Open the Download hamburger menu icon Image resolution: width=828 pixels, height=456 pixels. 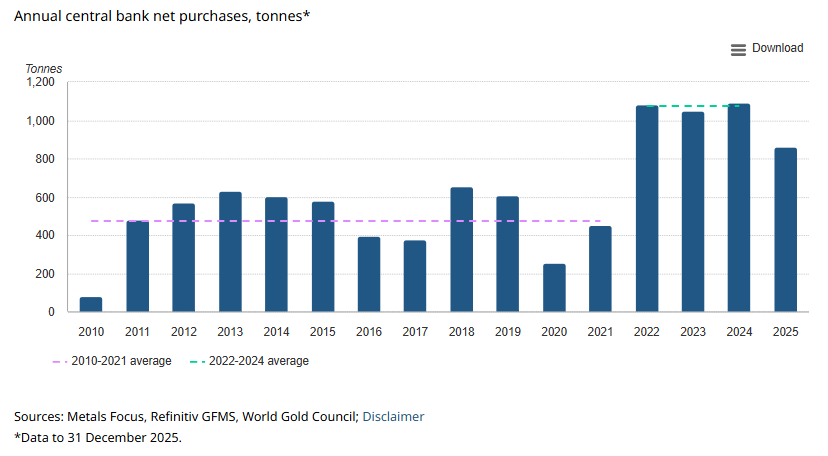tap(738, 50)
